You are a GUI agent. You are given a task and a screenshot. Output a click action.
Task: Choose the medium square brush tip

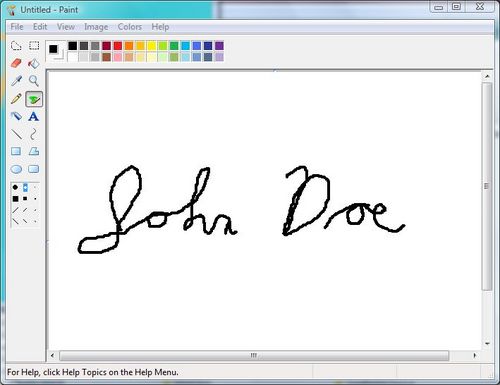tap(25, 199)
